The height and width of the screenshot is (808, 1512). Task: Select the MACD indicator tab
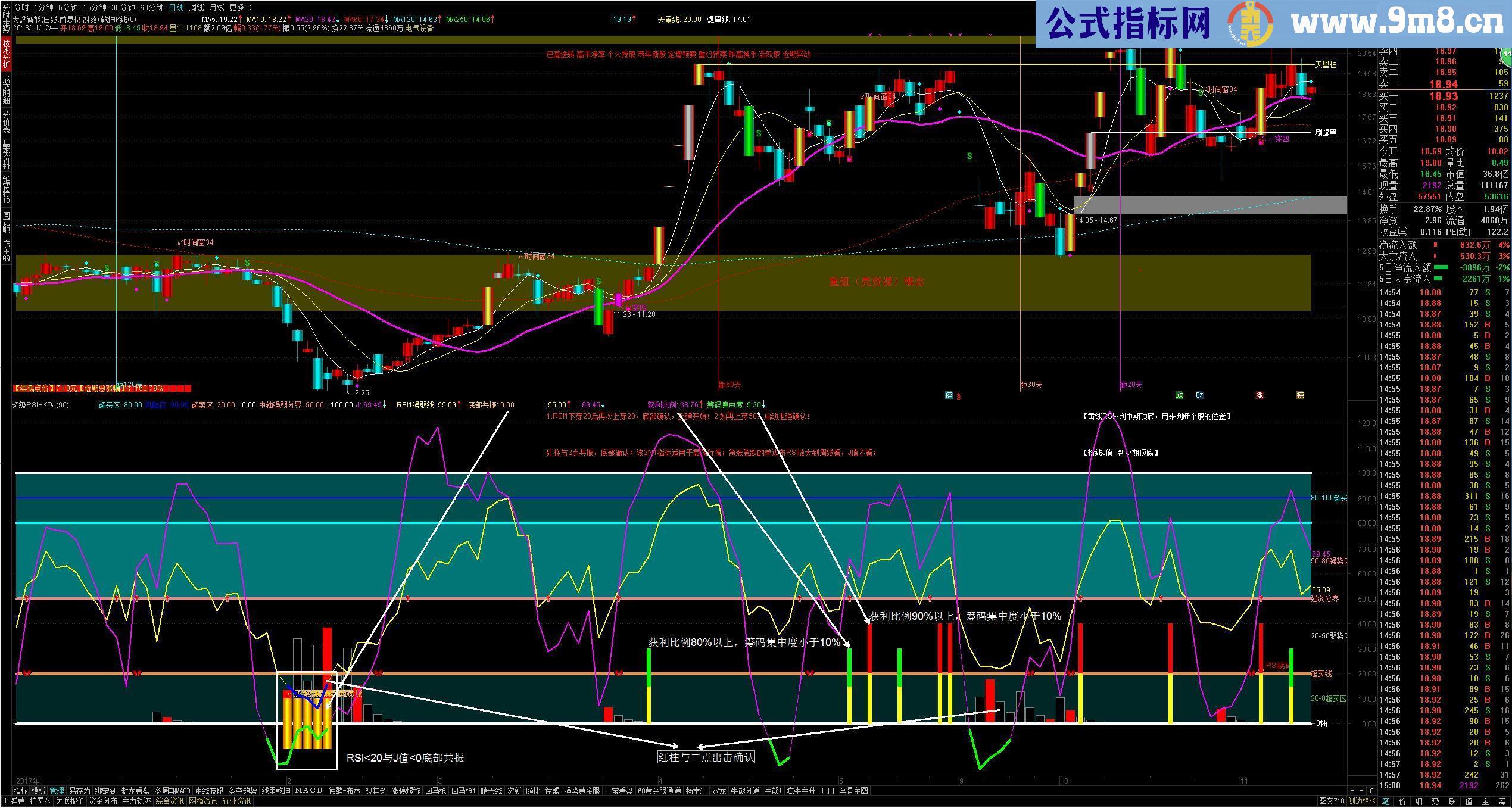coord(308,791)
